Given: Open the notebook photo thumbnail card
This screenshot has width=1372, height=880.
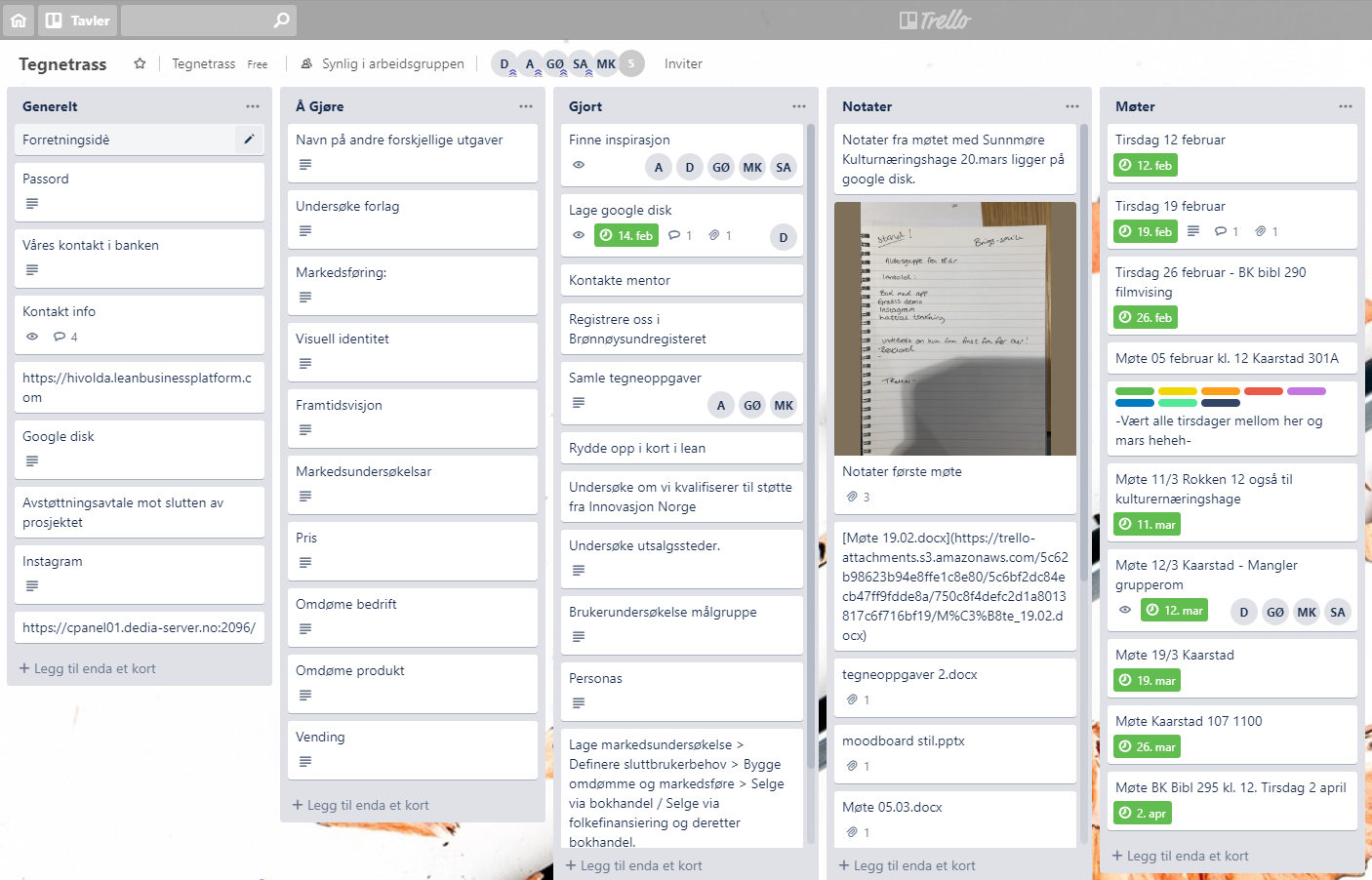Looking at the screenshot, I should 955,329.
